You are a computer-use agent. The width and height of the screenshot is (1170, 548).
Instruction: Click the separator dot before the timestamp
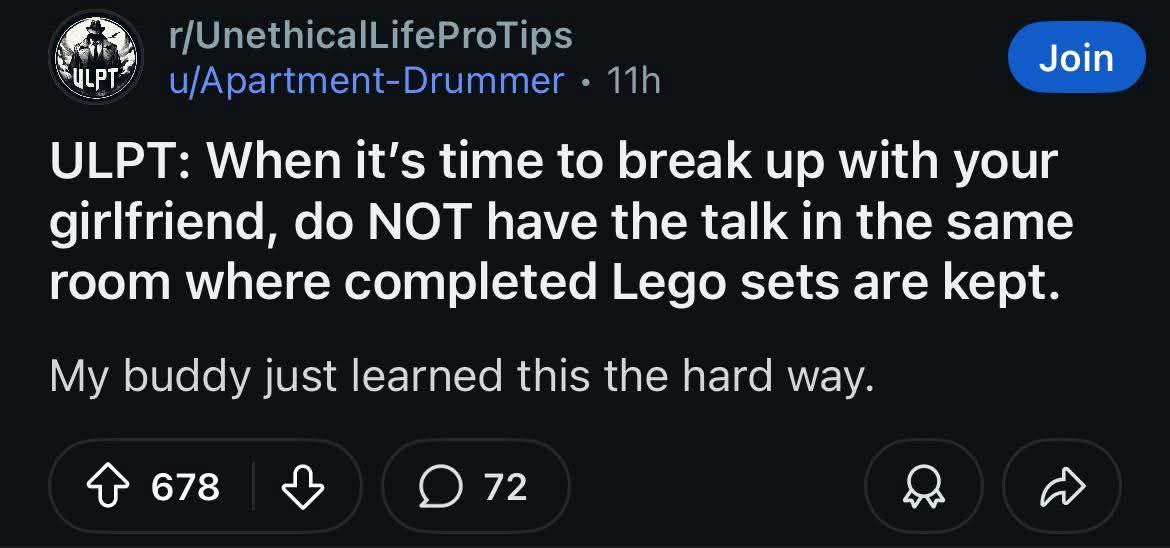coord(586,81)
